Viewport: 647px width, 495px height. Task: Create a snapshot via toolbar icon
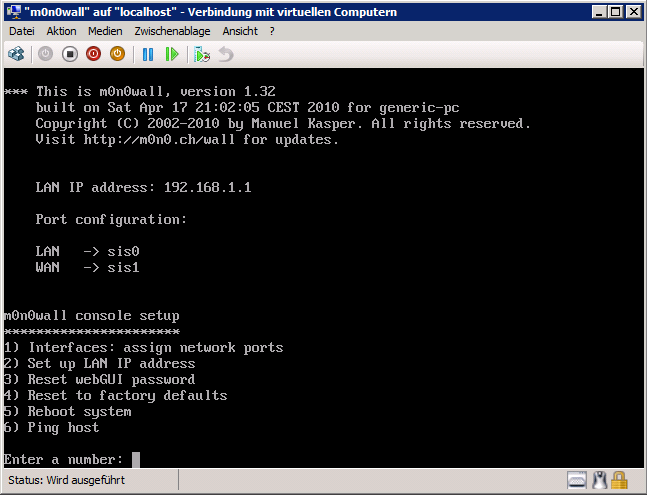point(202,54)
